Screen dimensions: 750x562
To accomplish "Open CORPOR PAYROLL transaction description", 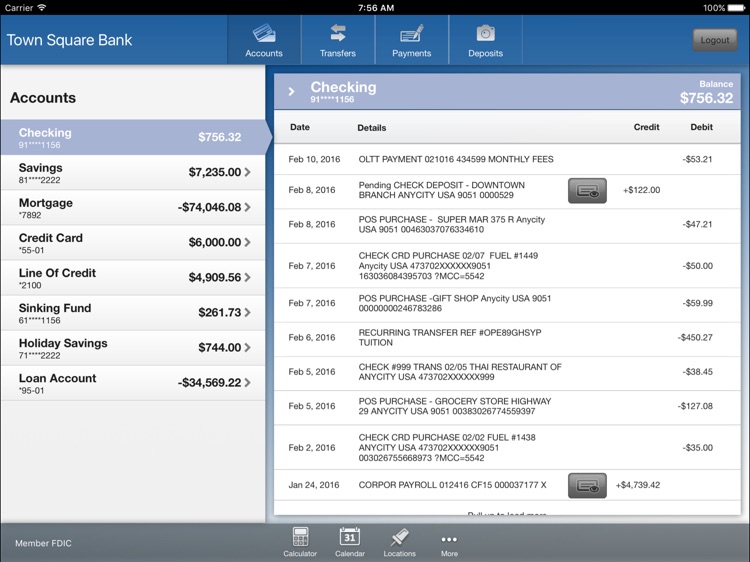I will 452,485.
